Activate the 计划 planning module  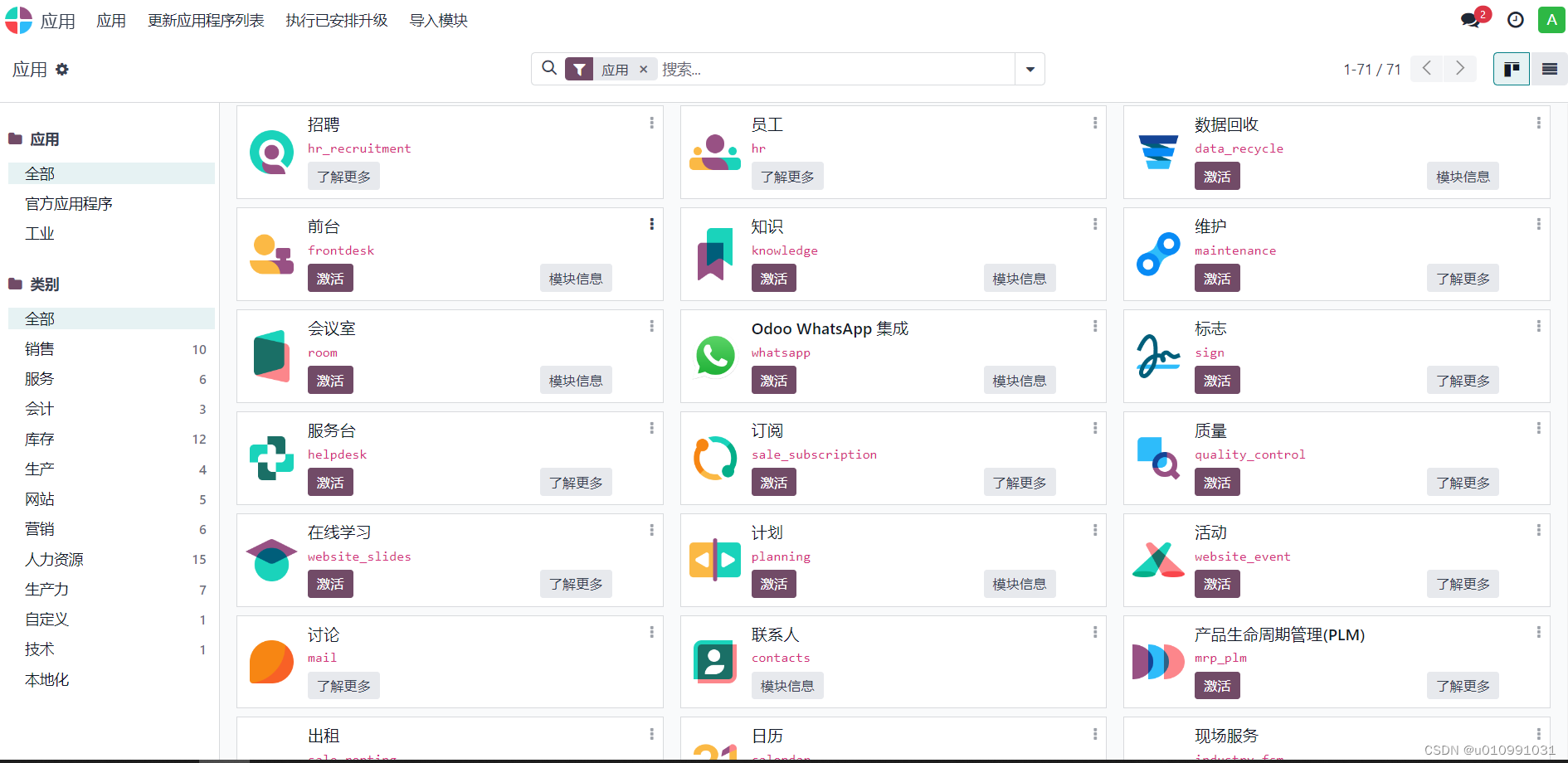coord(774,584)
